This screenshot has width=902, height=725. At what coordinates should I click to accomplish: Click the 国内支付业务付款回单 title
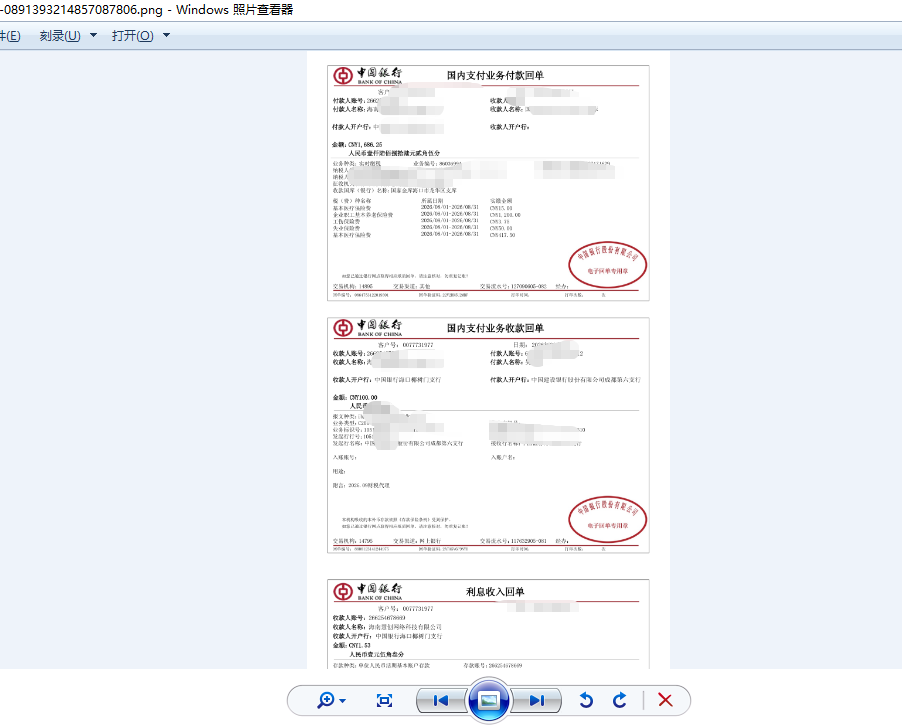pyautogui.click(x=495, y=75)
